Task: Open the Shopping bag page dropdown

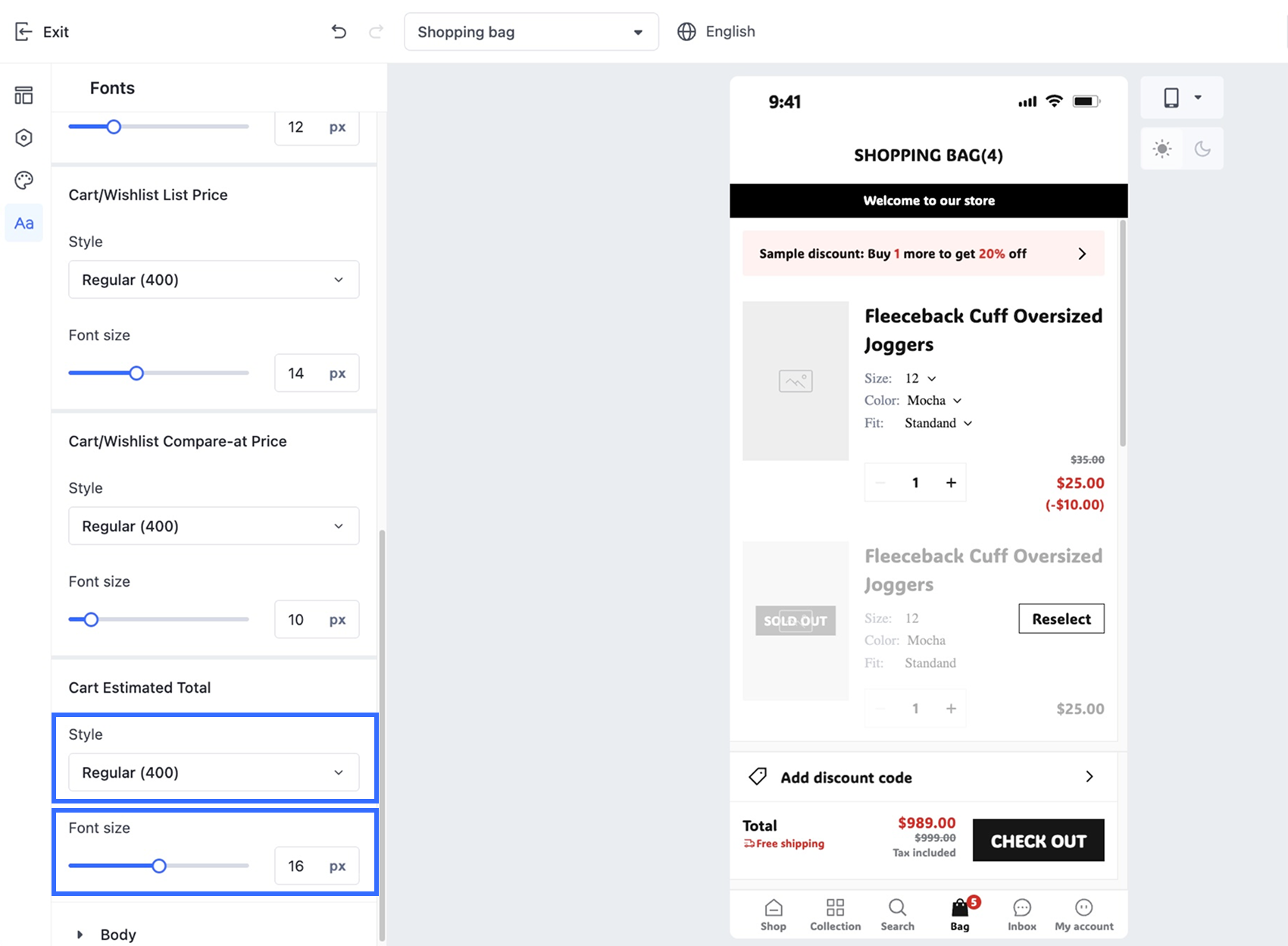Action: click(x=531, y=32)
